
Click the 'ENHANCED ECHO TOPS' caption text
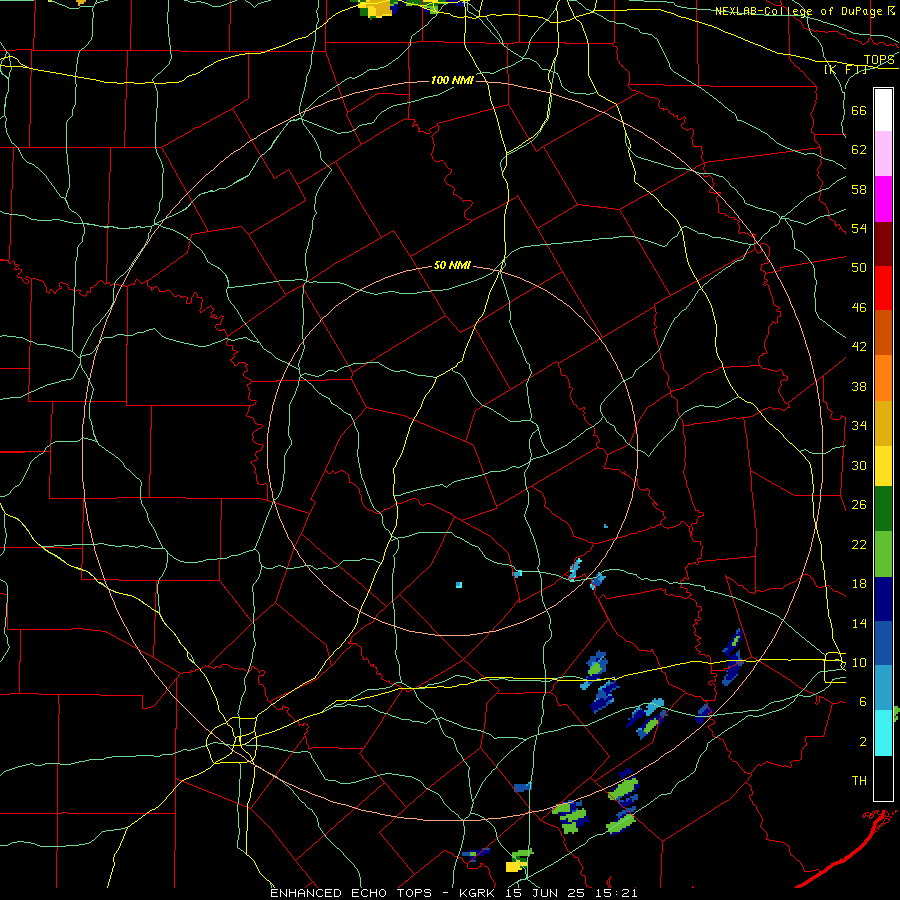click(354, 893)
